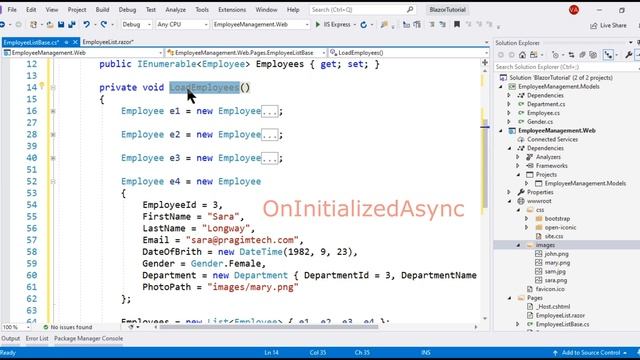This screenshot has width=640, height=360.
Task: Expand the Frameworks tree node
Action: [x=518, y=166]
